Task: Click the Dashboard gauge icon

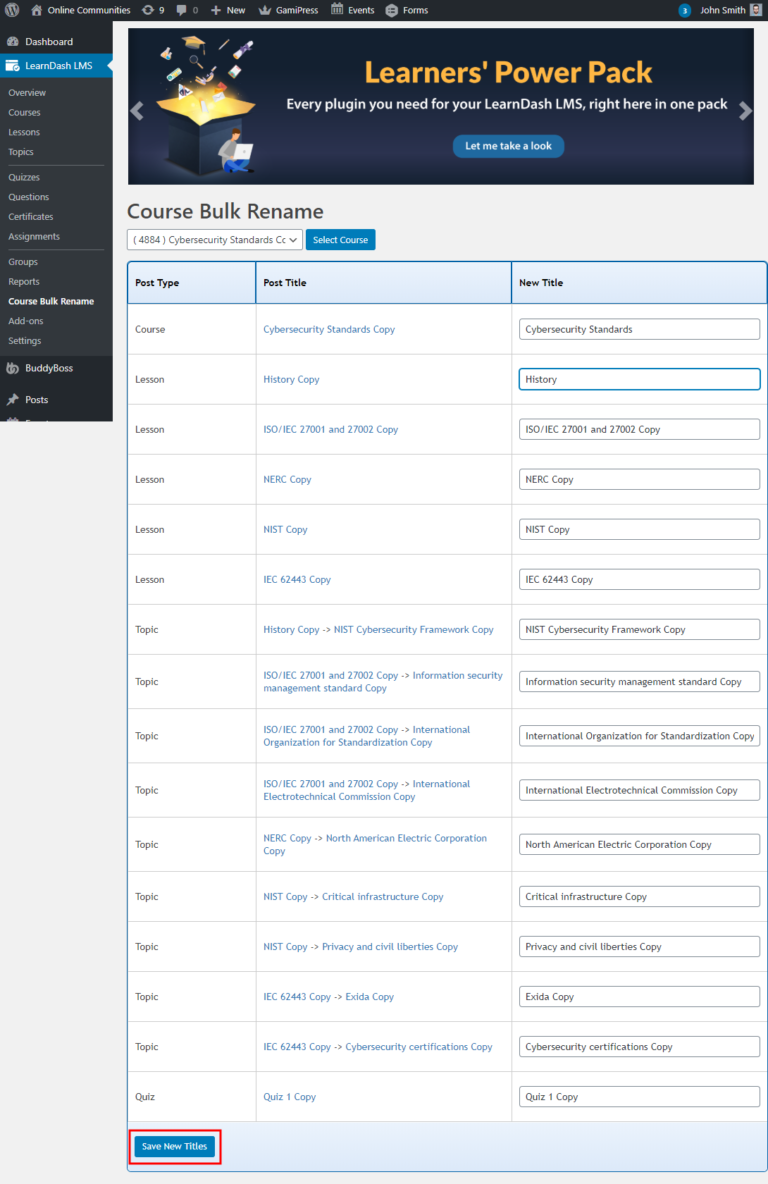Action: (13, 42)
